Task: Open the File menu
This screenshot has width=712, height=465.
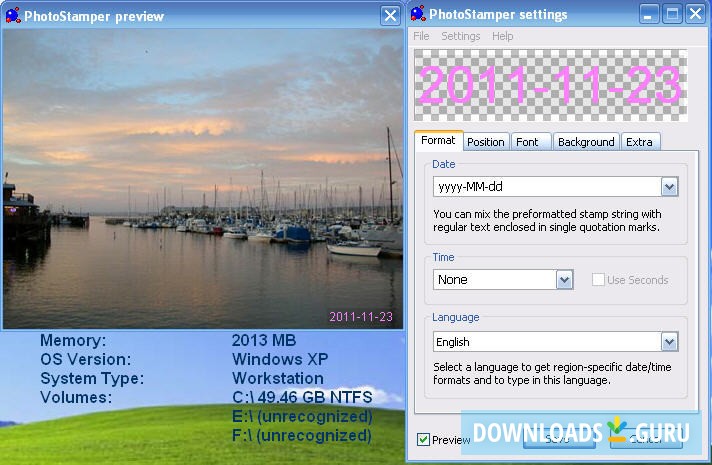Action: [421, 36]
